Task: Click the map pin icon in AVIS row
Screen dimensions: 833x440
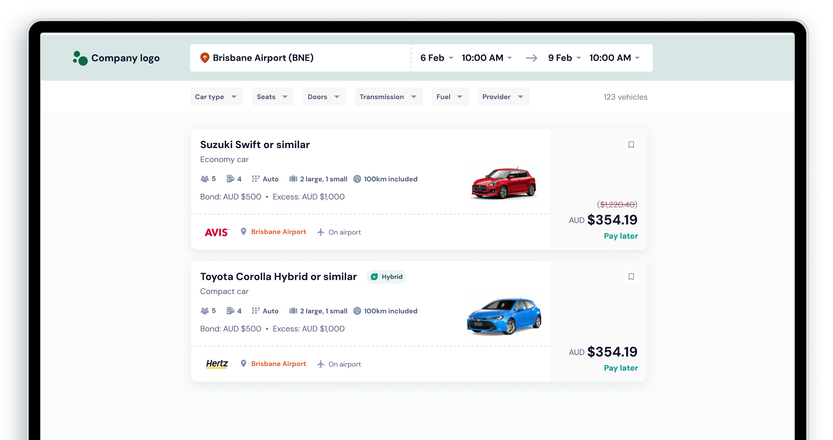Action: pyautogui.click(x=243, y=232)
